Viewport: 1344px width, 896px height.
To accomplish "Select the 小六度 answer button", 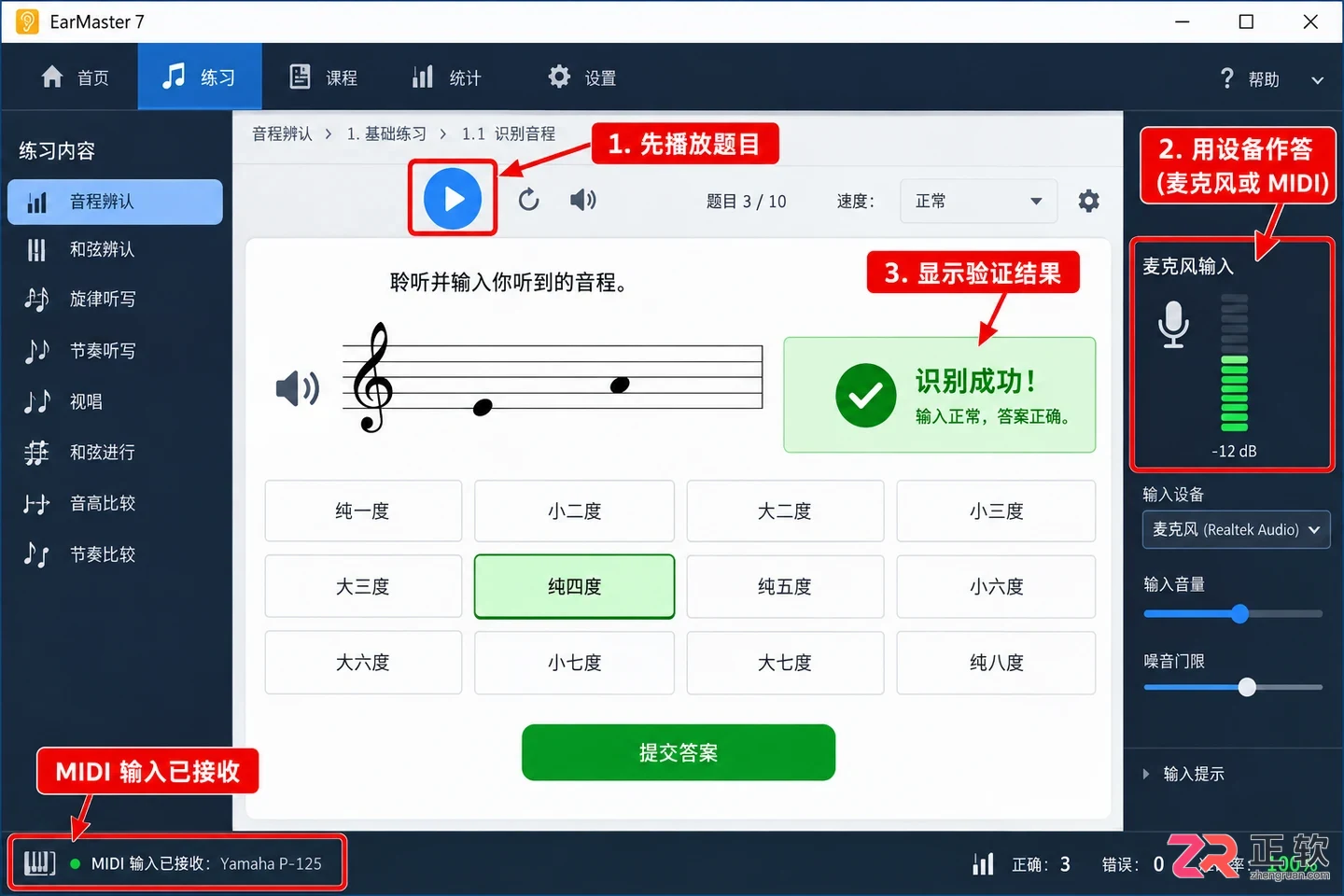I will [x=996, y=586].
